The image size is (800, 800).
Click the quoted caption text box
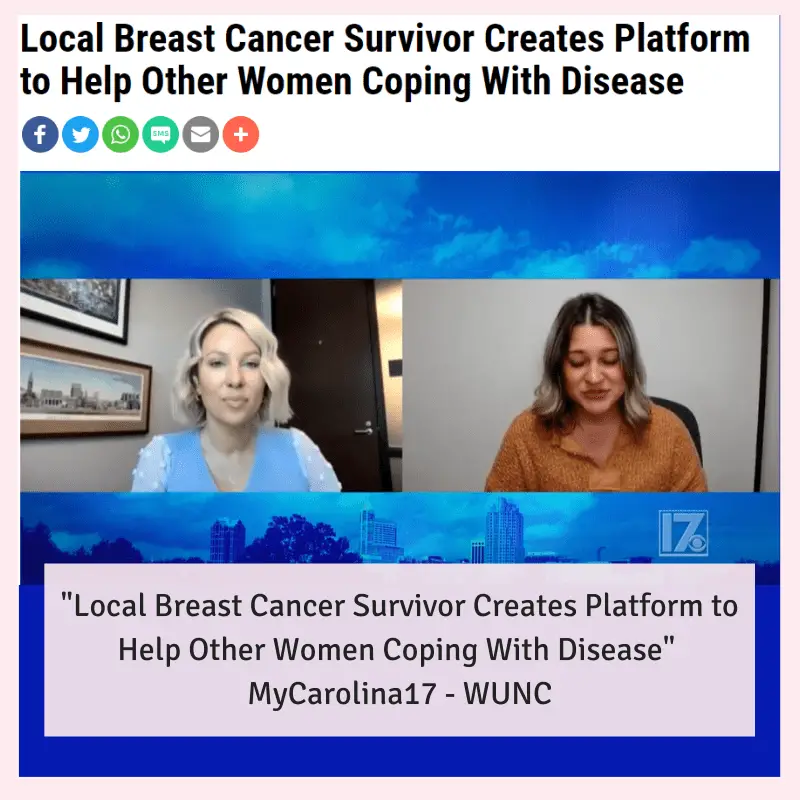tap(399, 650)
